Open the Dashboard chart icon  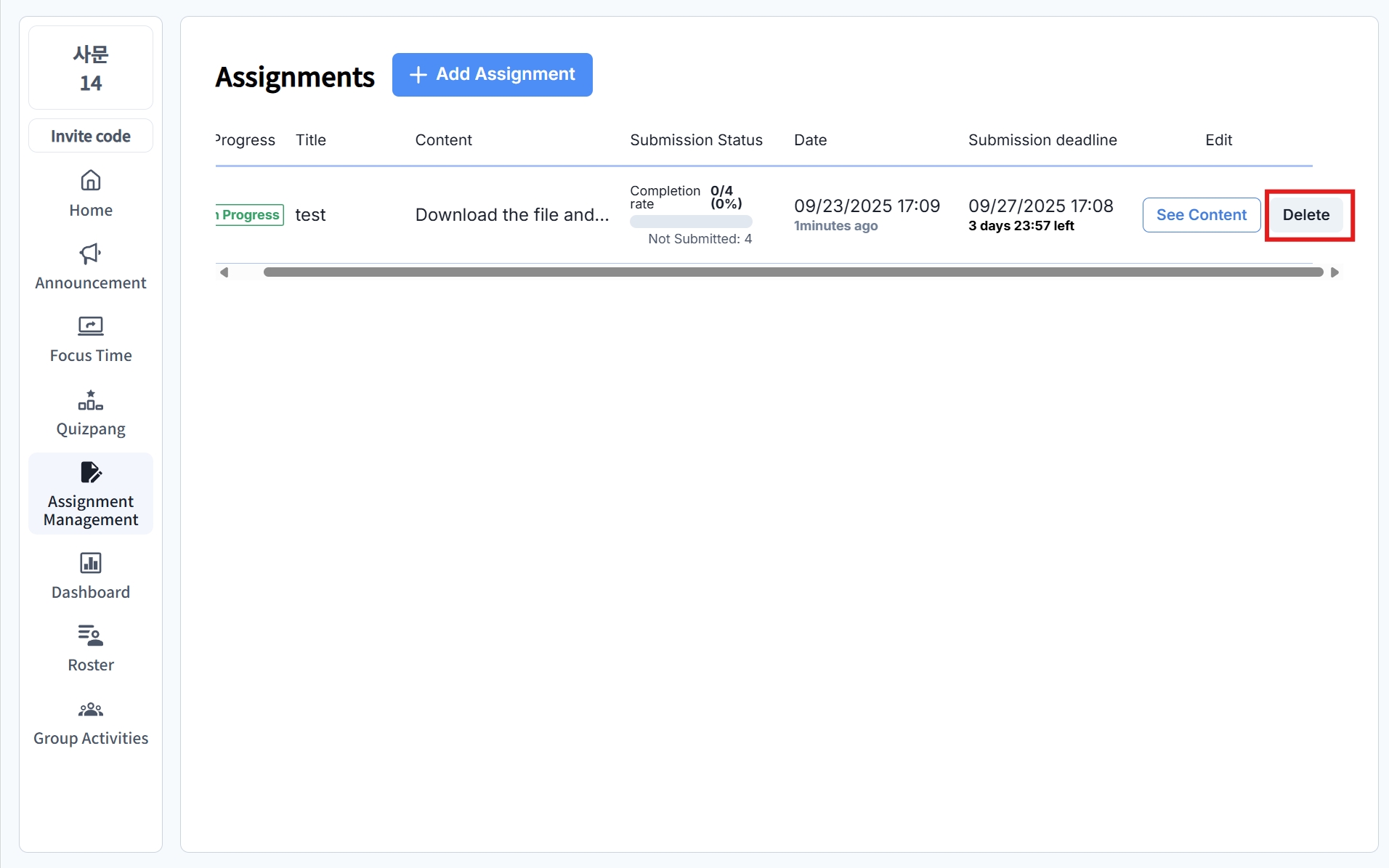pos(90,563)
